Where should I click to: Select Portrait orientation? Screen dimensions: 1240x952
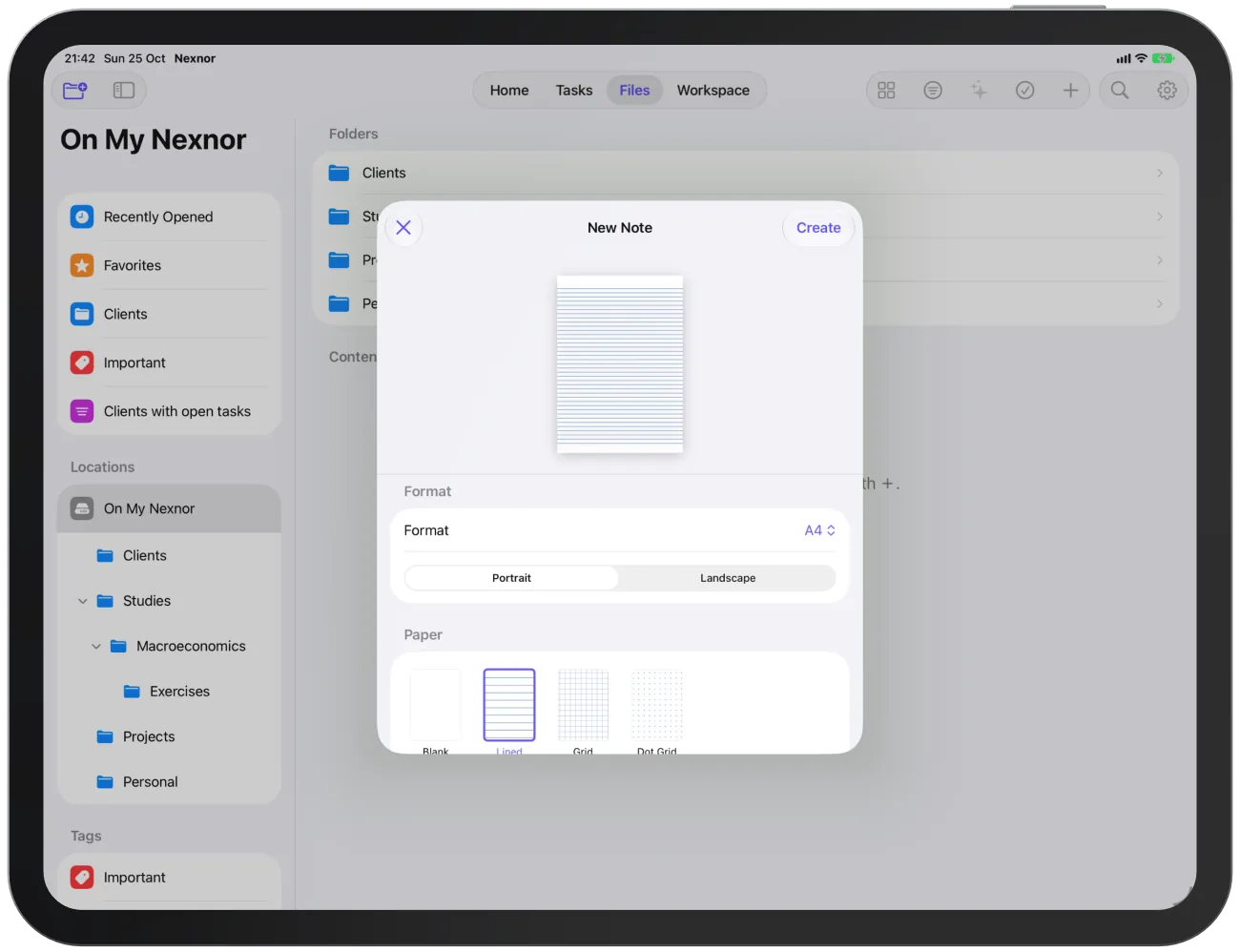(512, 578)
